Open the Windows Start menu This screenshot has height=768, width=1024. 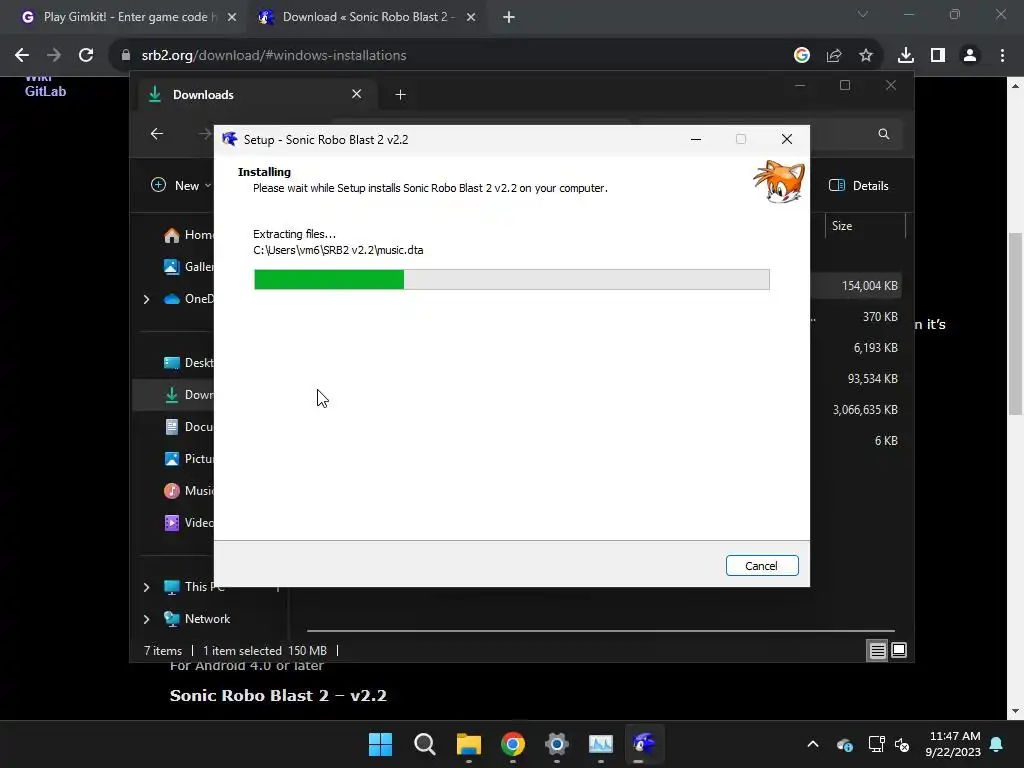(x=380, y=744)
